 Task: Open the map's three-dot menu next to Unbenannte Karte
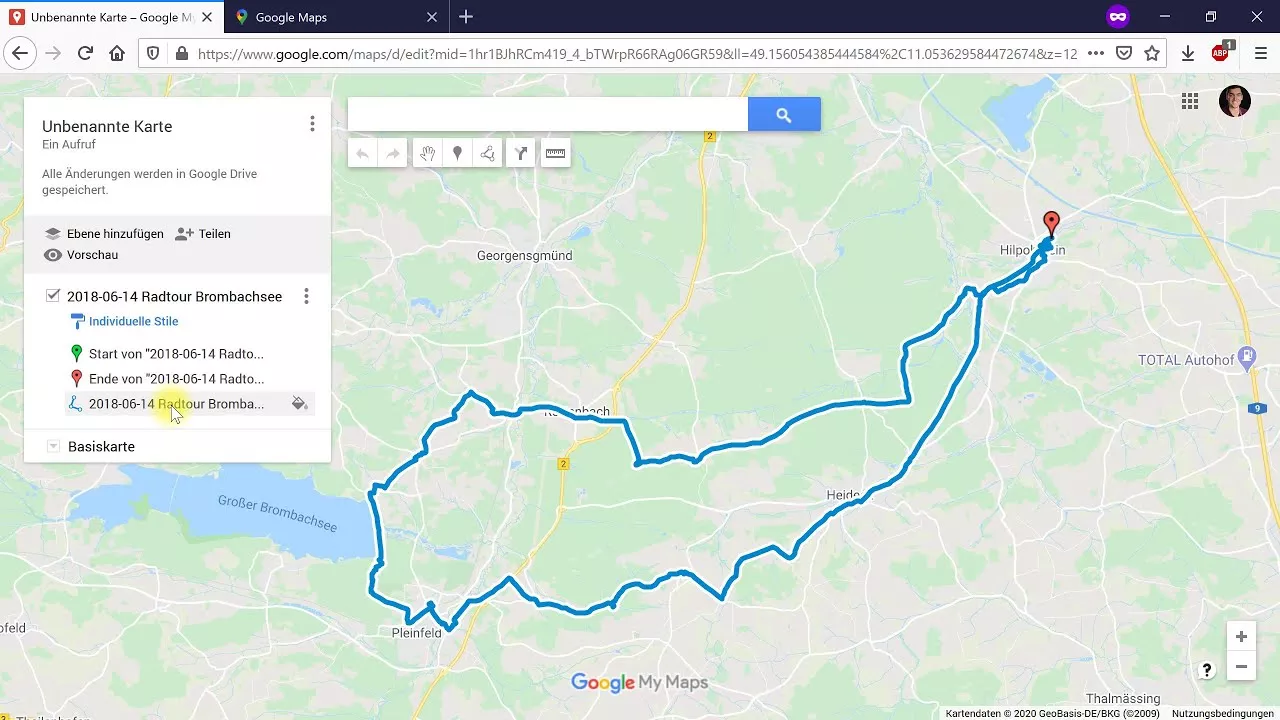[312, 123]
